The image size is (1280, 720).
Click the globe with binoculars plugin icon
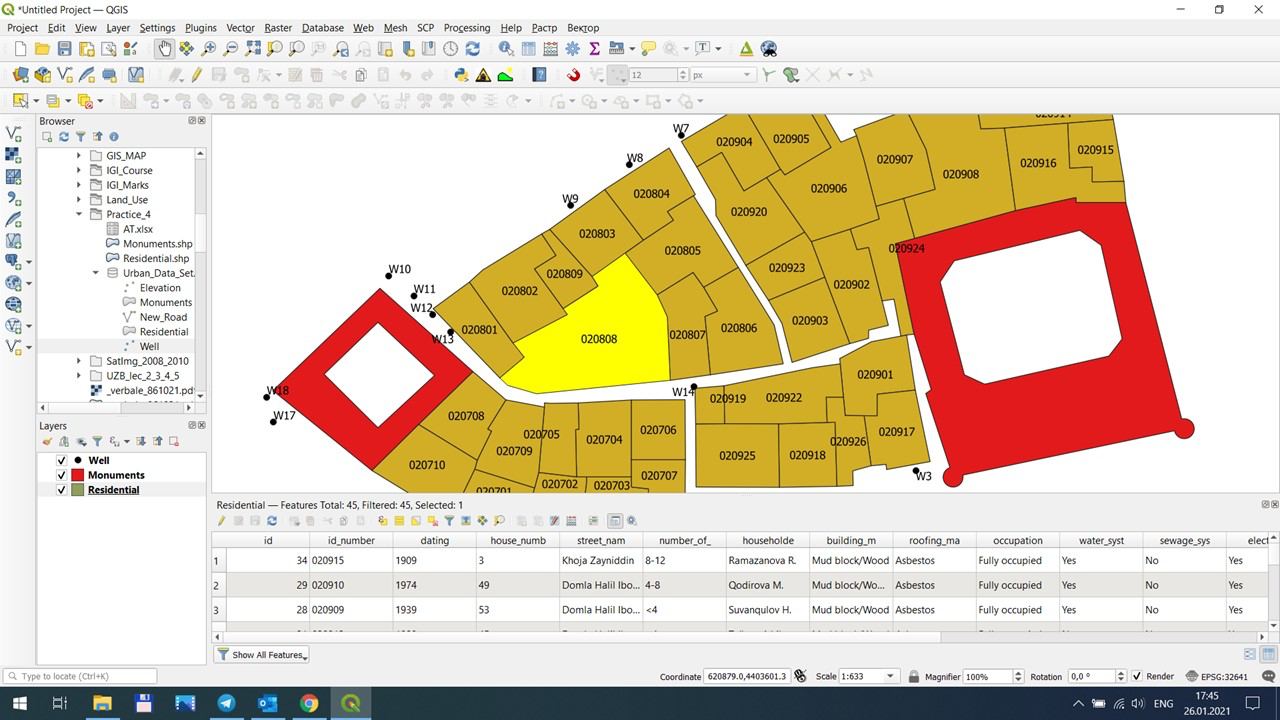pyautogui.click(x=769, y=48)
